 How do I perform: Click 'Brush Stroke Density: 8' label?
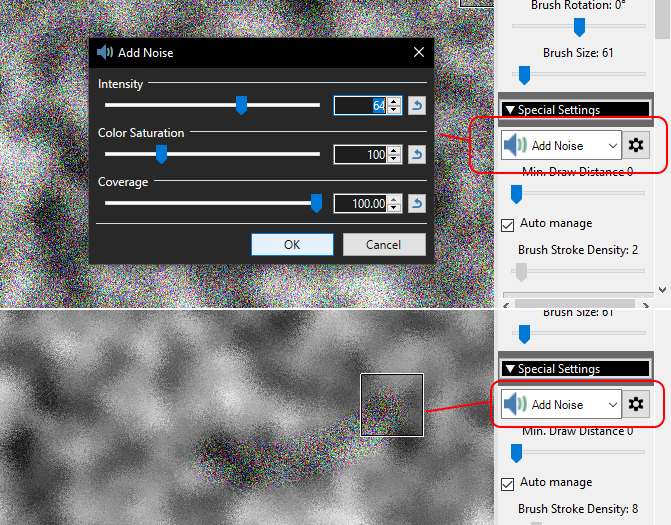pyautogui.click(x=578, y=509)
